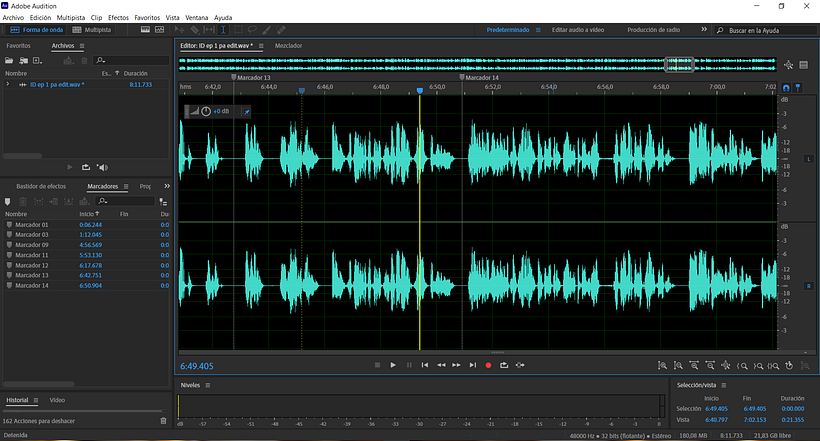Toggle right channel R button
Viewport: 820px width, 441px height.
click(808, 286)
